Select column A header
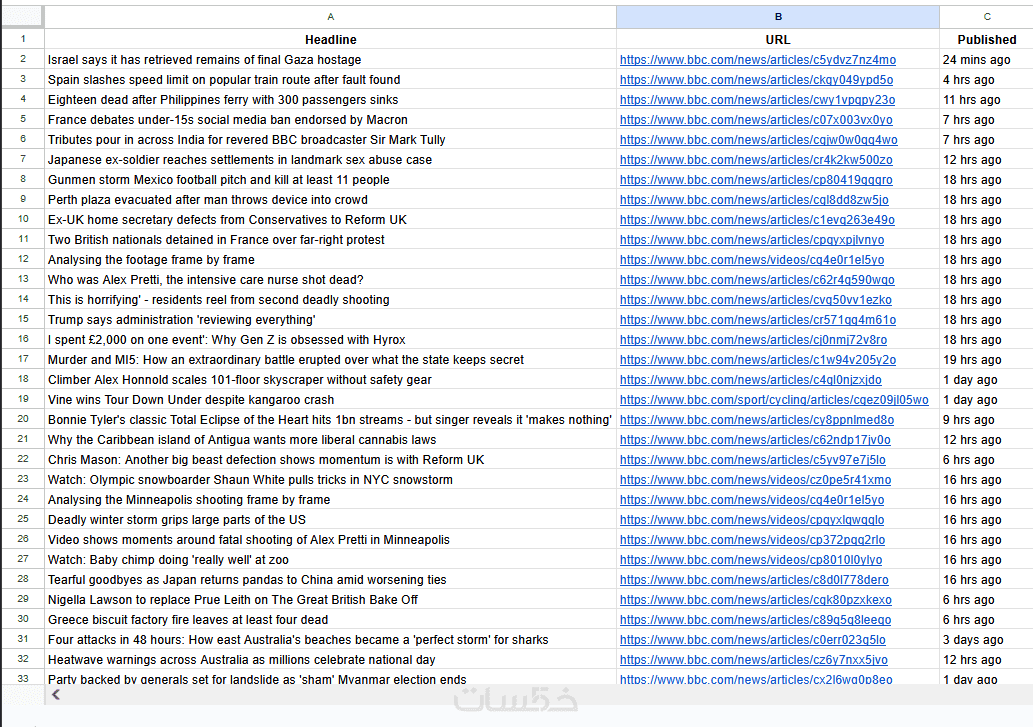This screenshot has height=727, width=1033. [x=330, y=16]
